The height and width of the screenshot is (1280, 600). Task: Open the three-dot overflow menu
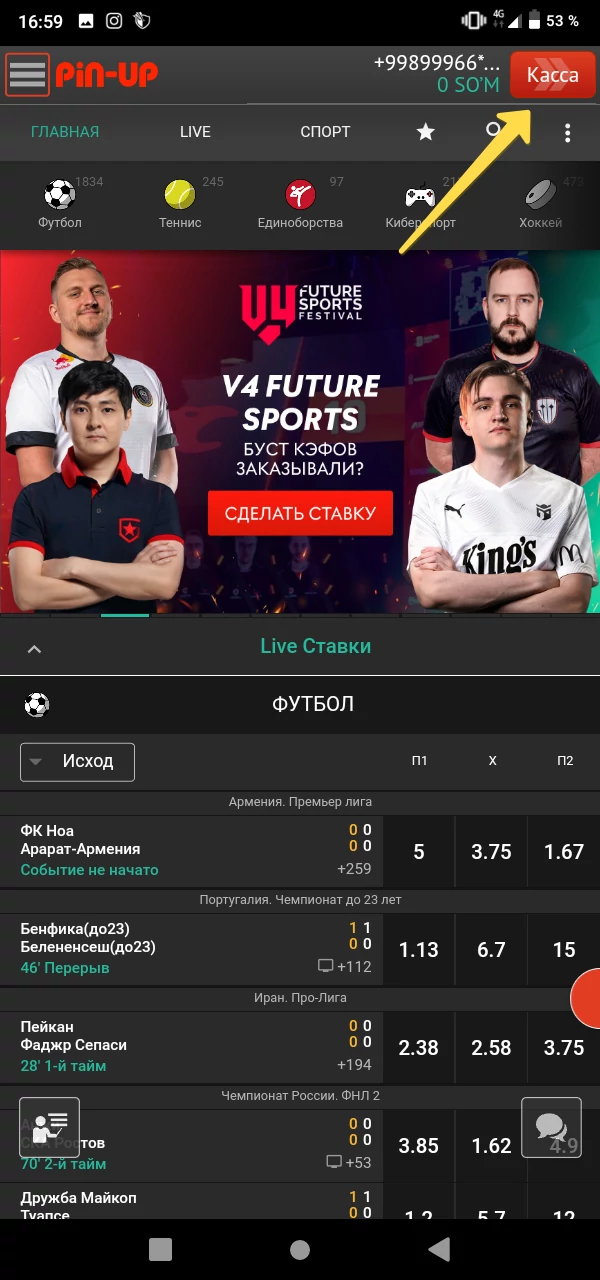click(x=567, y=132)
